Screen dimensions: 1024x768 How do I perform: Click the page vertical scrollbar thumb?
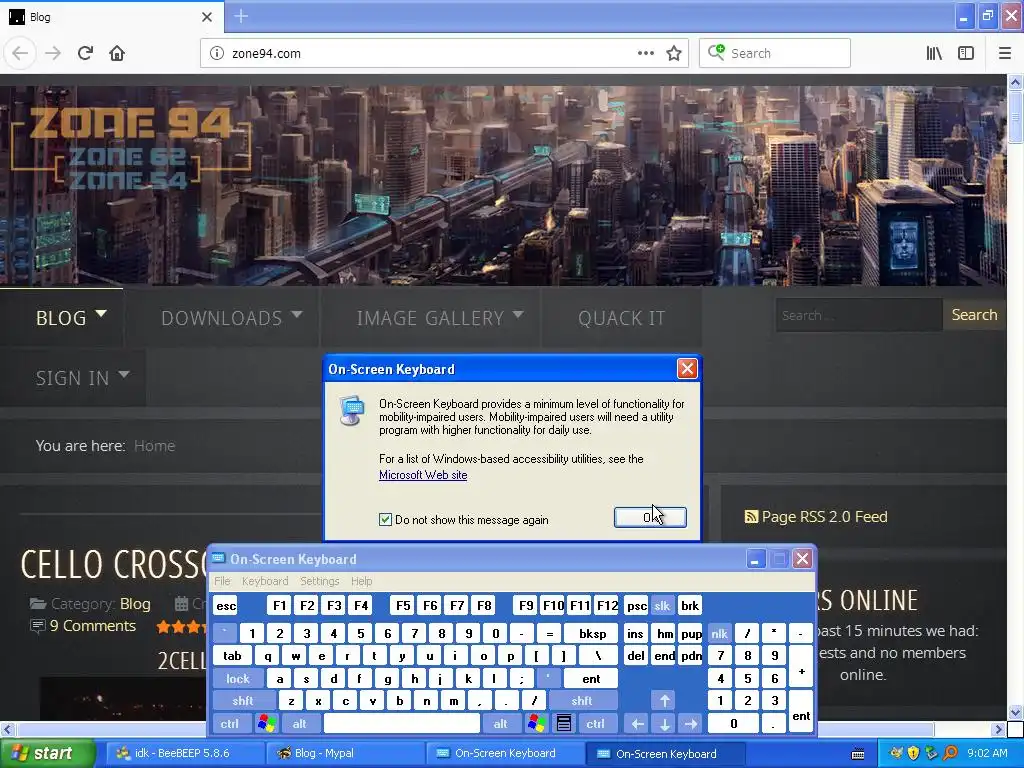click(1015, 117)
